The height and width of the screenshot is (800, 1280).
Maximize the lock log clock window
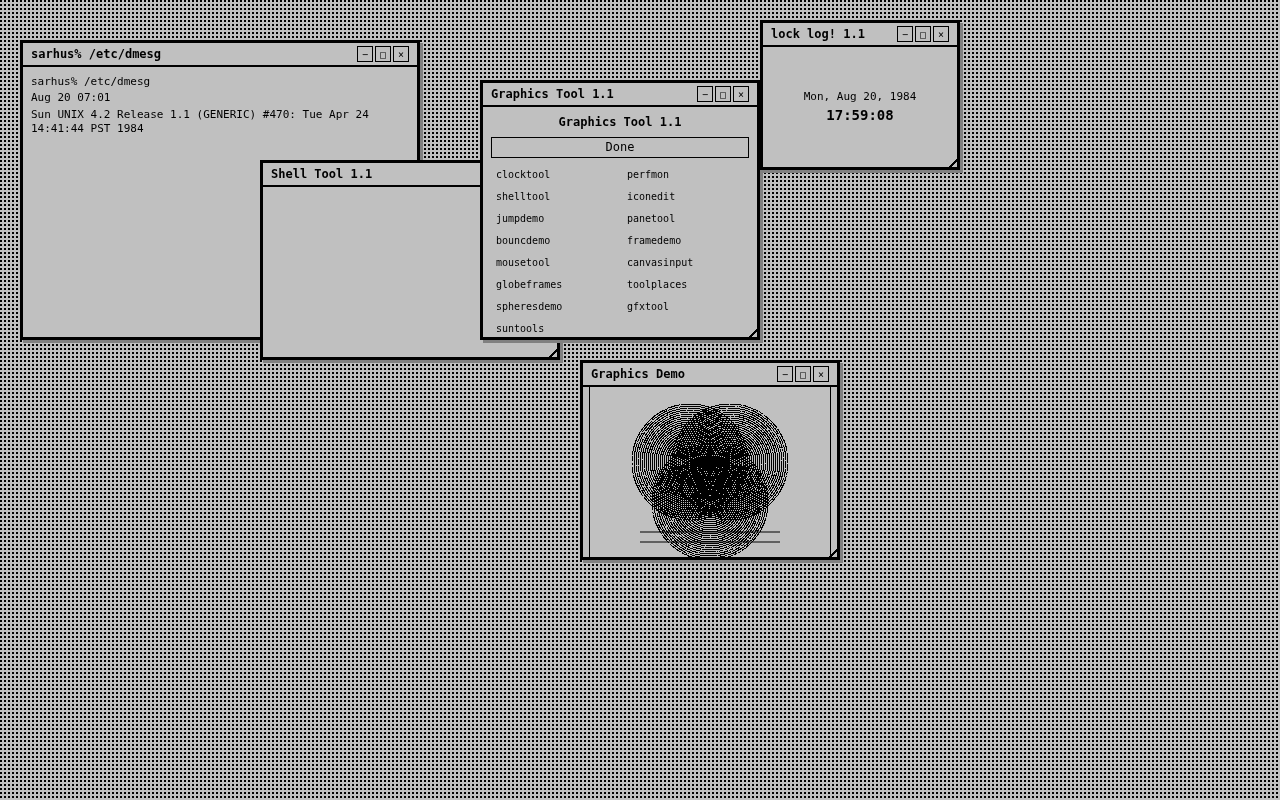point(922,33)
